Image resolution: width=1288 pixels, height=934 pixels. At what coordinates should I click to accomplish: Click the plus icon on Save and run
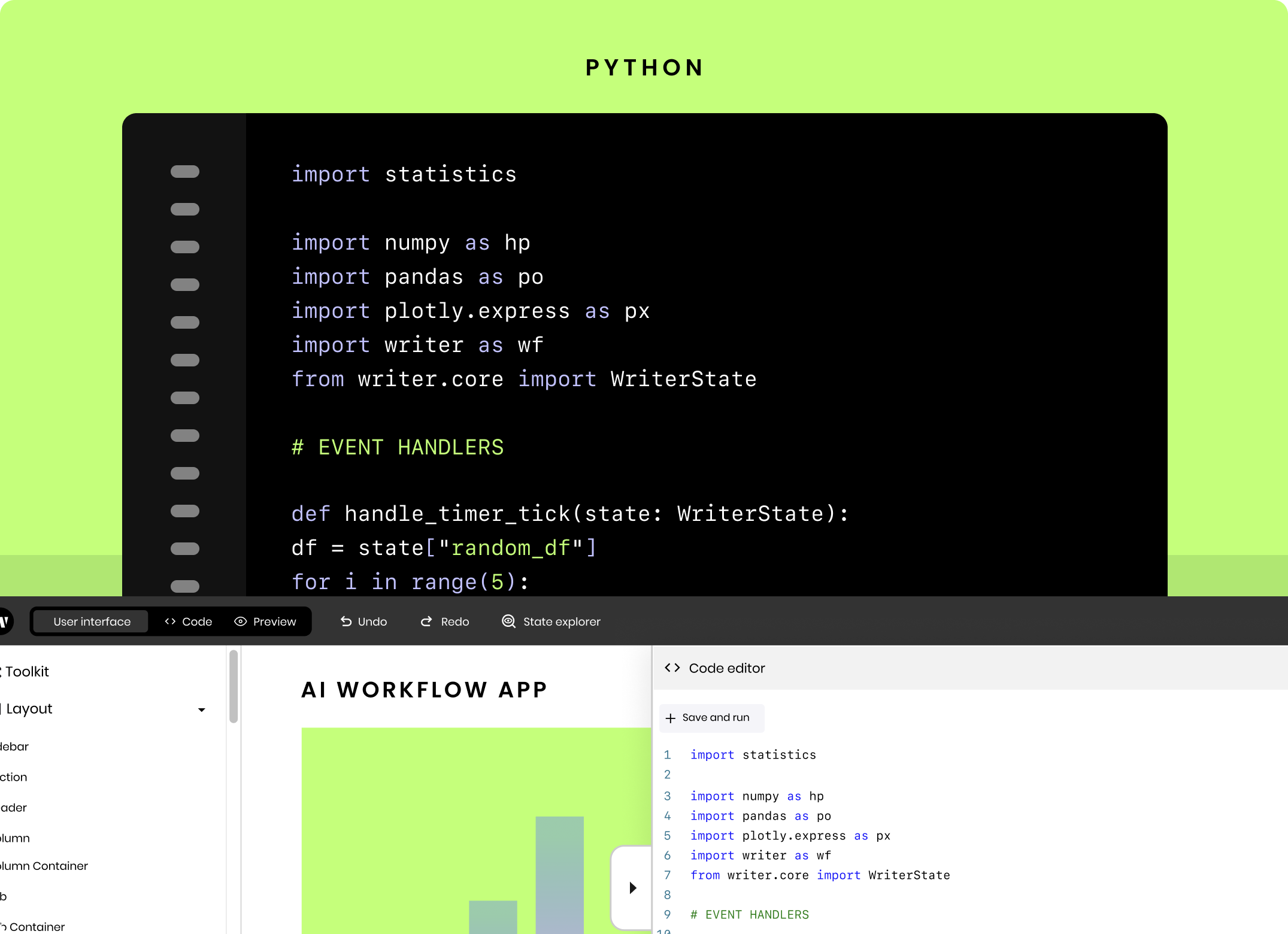tap(669, 718)
